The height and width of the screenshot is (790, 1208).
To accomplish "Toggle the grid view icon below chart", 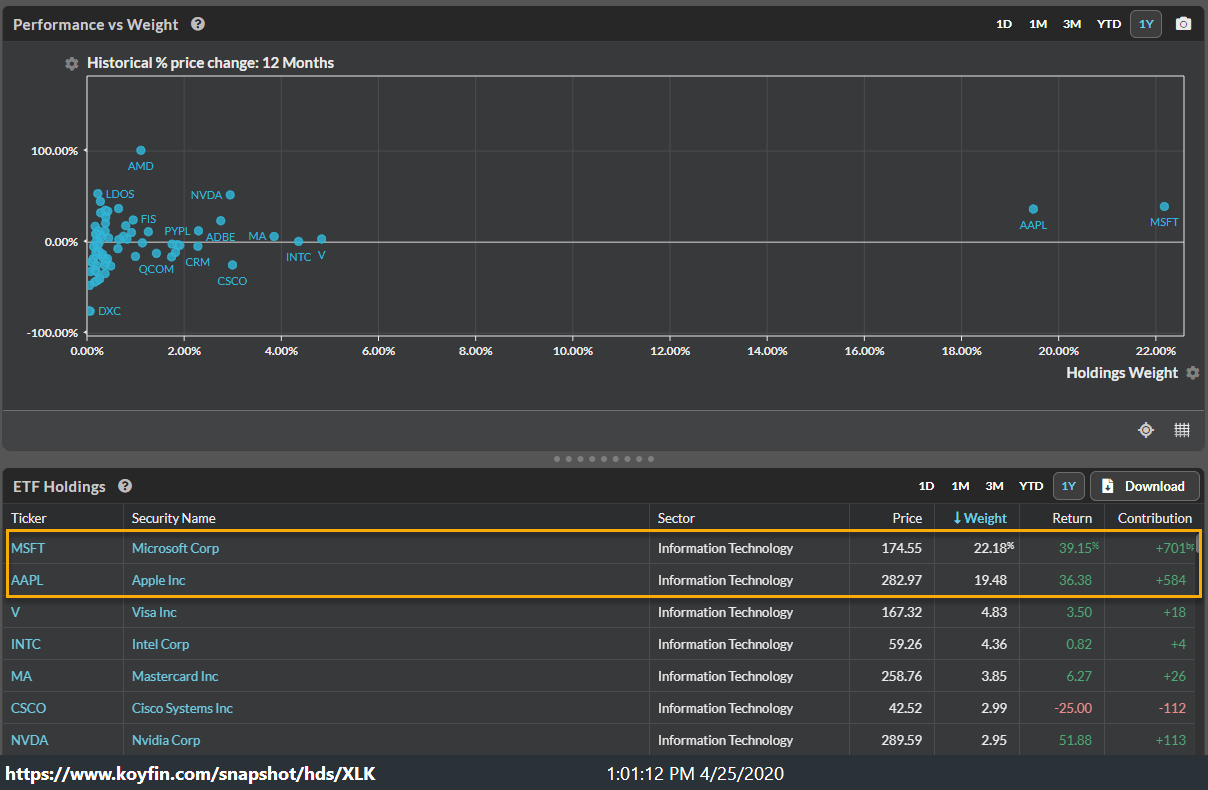I will pyautogui.click(x=1182, y=430).
